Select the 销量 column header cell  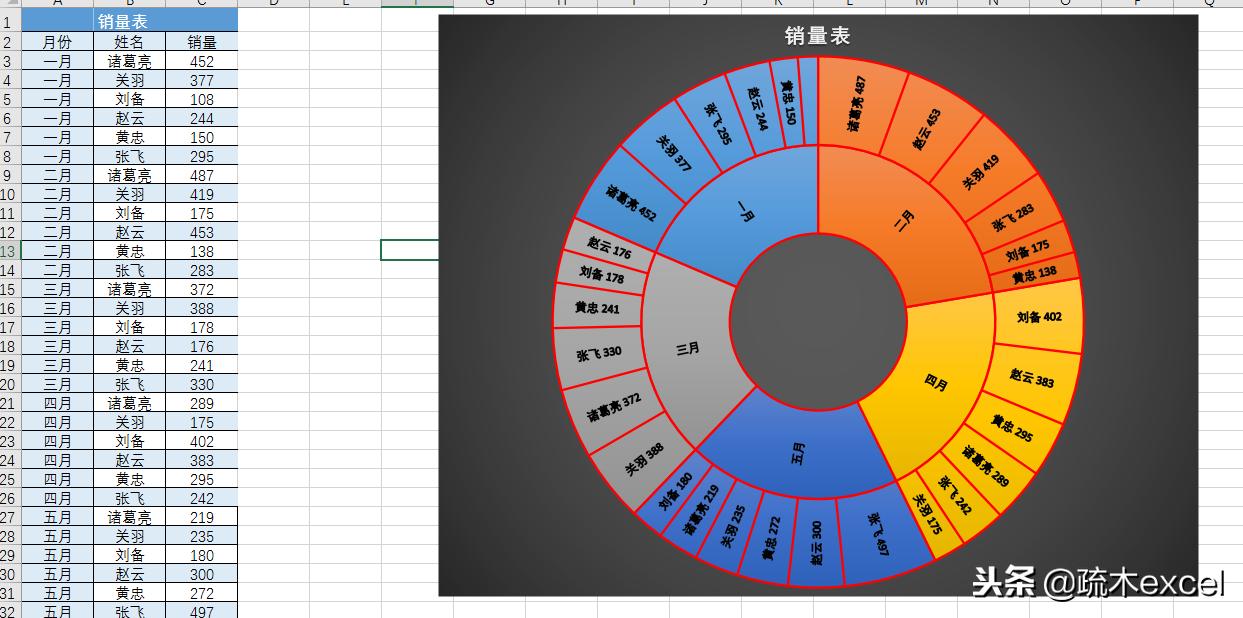click(200, 41)
